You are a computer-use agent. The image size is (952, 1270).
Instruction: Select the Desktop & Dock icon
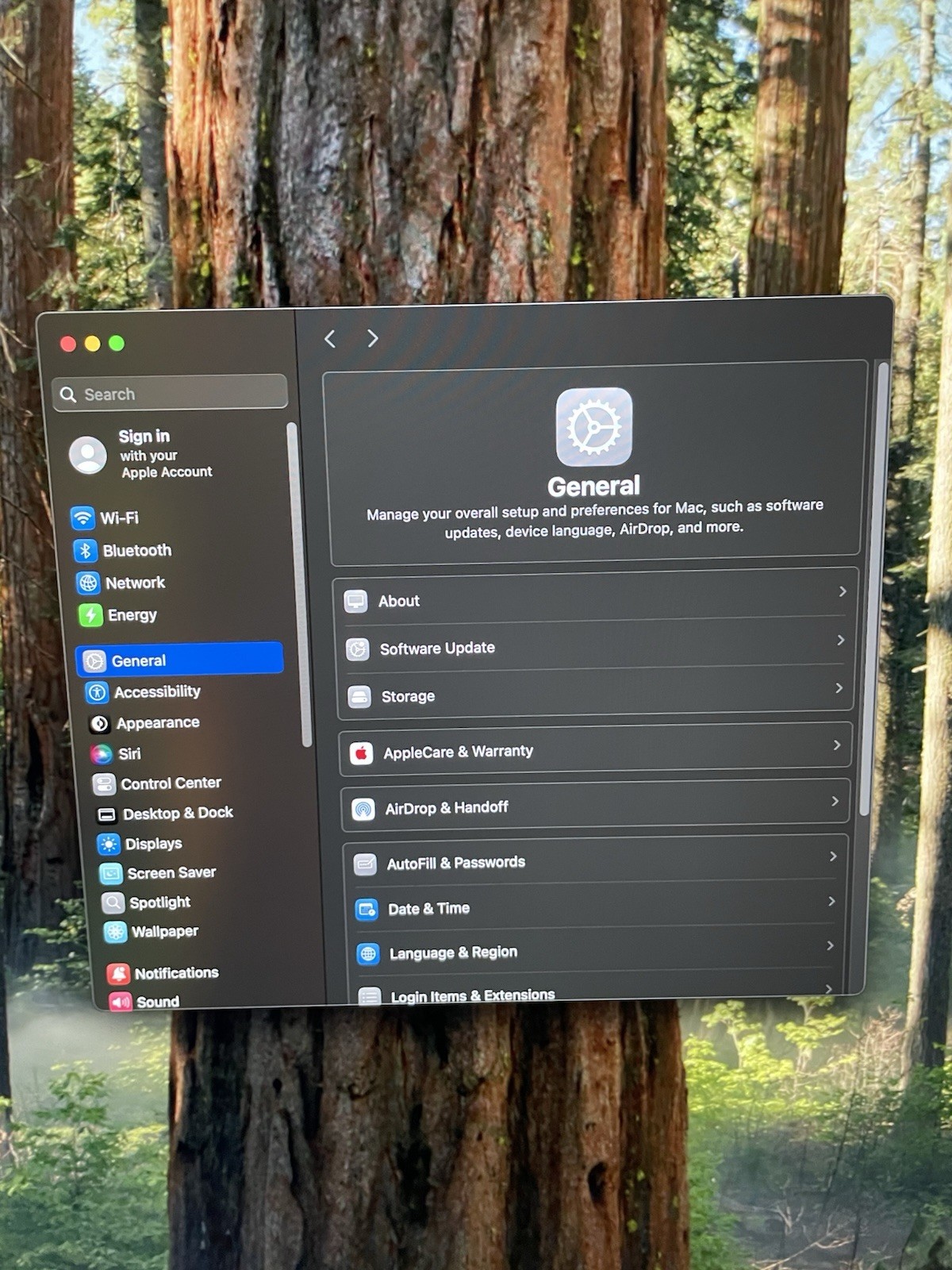[x=106, y=814]
